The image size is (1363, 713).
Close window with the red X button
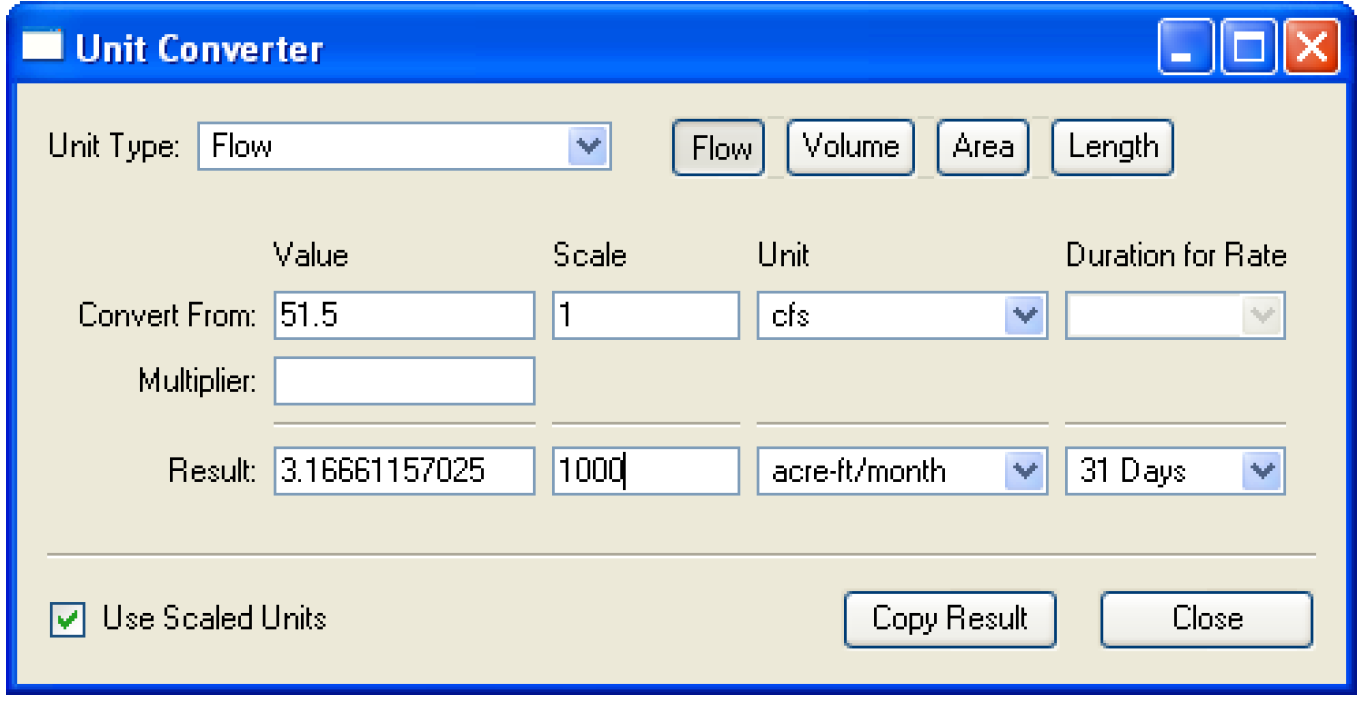1311,48
